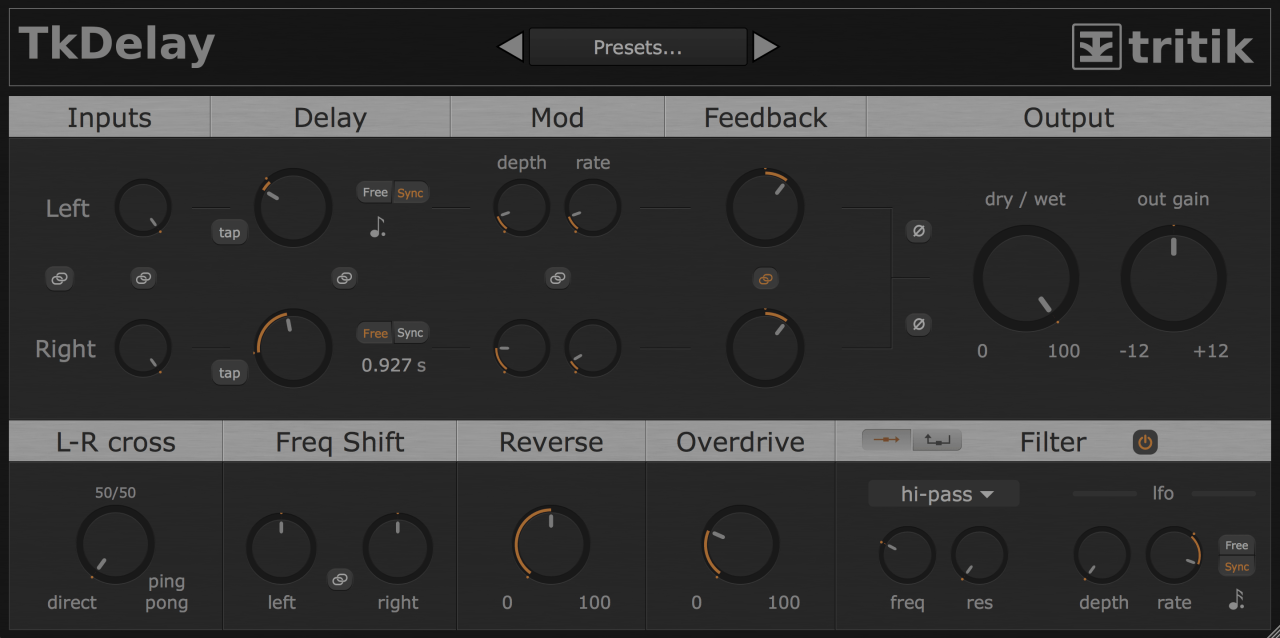Click the Freq Shift right knob
Screen dimensions: 1280x638
pos(398,548)
